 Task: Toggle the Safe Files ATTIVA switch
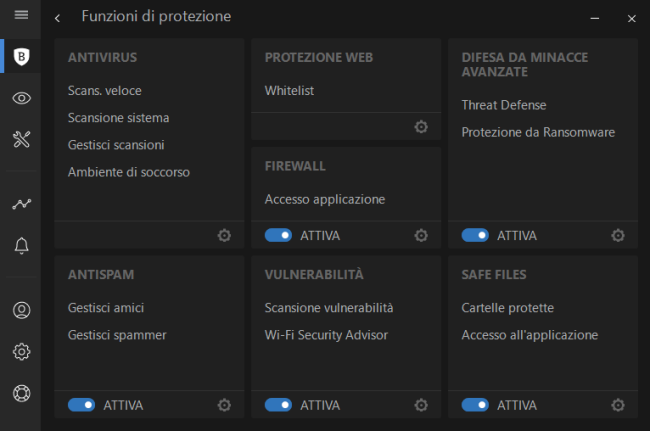click(x=475, y=405)
